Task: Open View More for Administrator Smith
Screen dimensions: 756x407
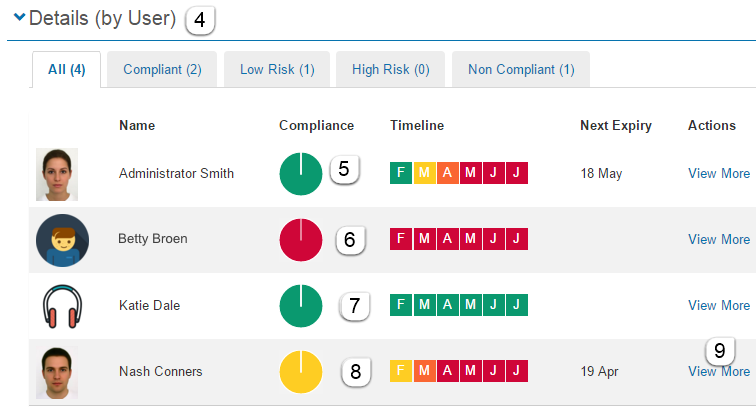Action: point(718,174)
